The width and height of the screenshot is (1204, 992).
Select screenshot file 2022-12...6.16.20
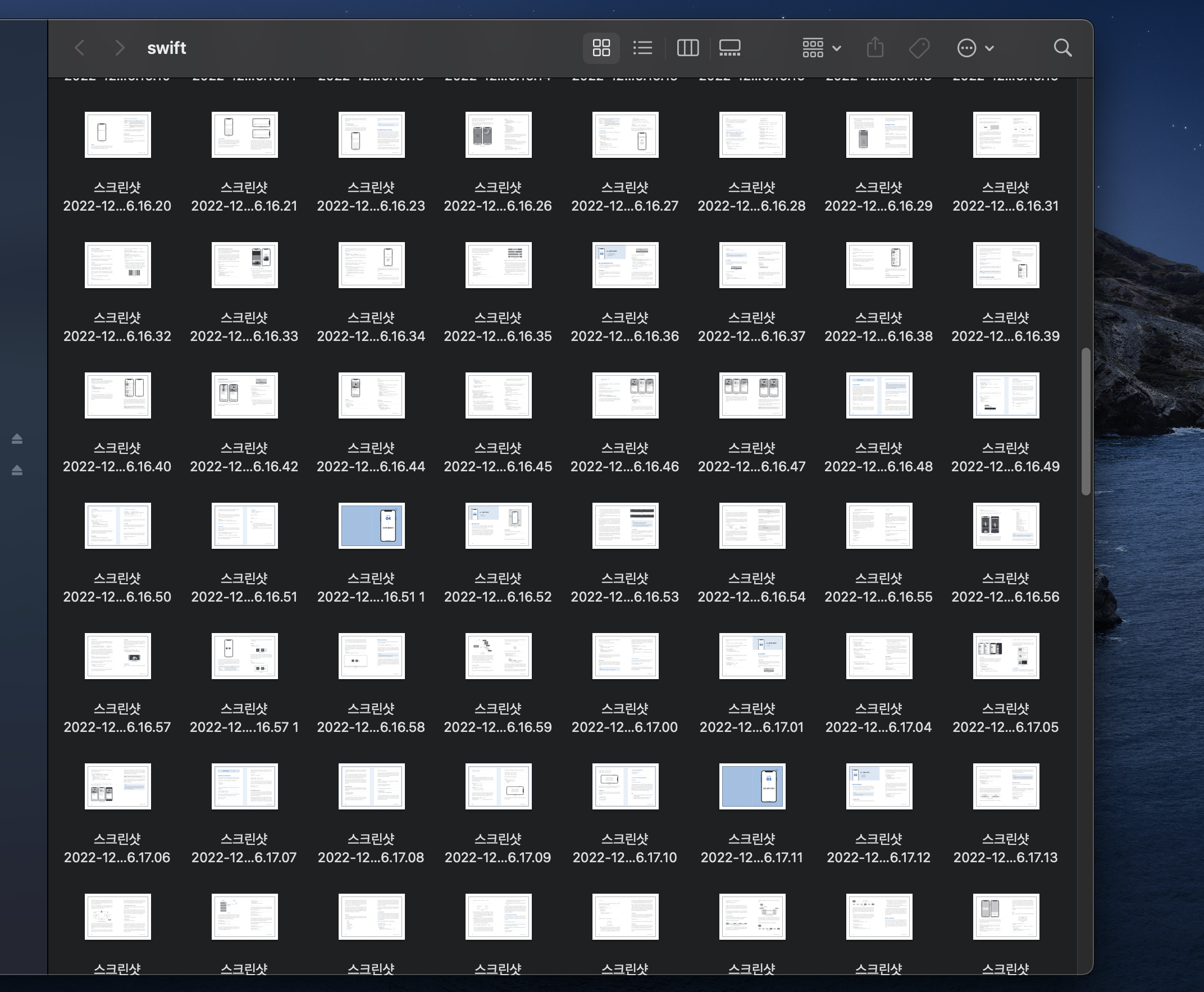coord(118,135)
